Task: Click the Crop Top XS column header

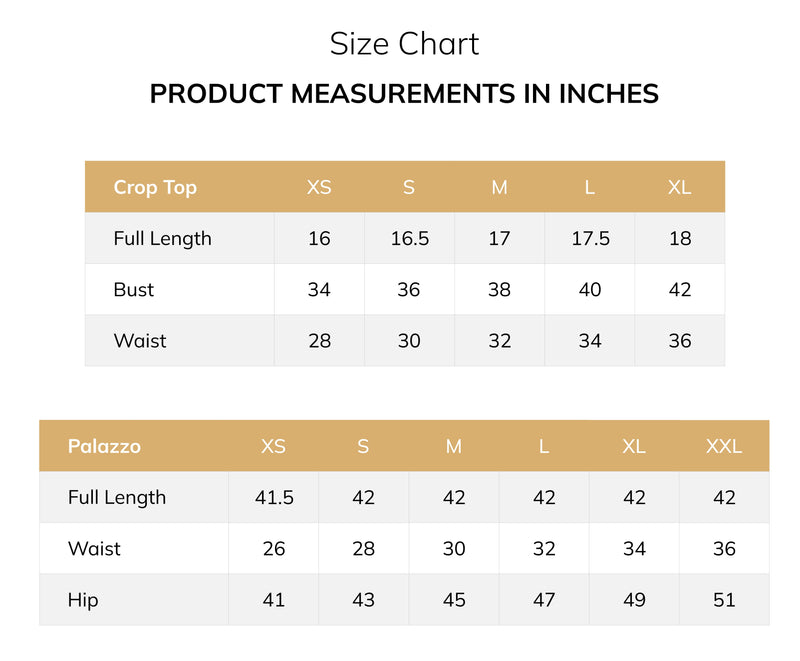Action: point(319,188)
